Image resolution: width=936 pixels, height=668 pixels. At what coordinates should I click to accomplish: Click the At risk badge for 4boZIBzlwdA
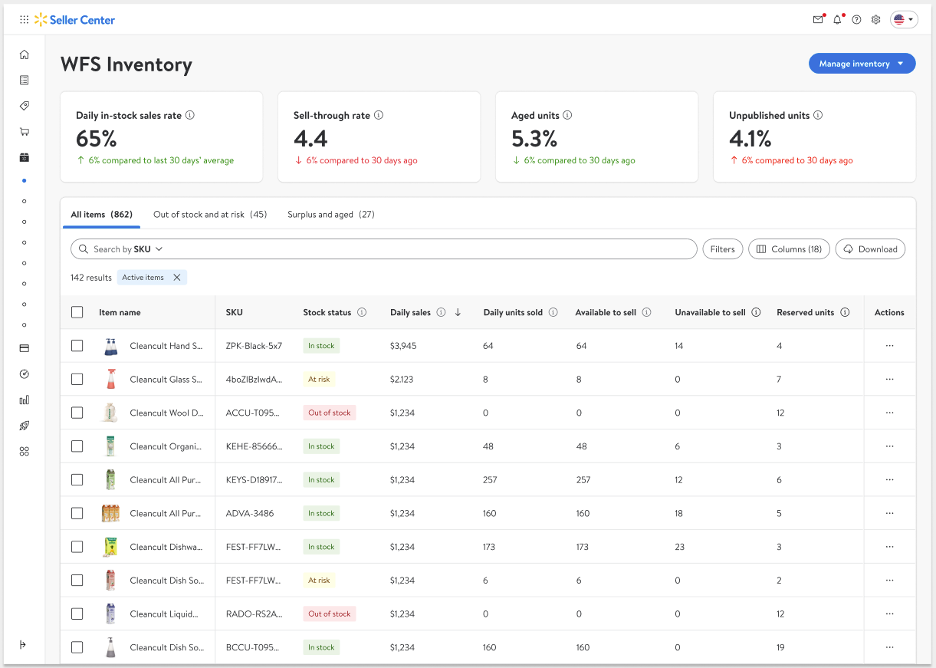[319, 379]
